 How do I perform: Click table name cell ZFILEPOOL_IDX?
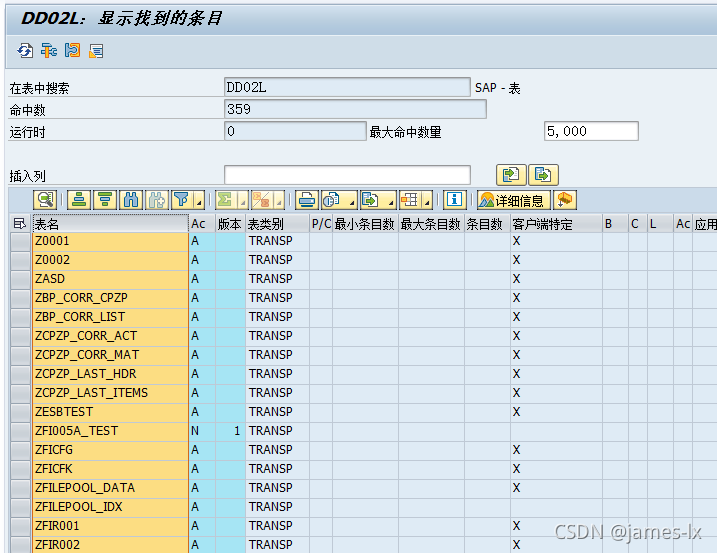110,507
